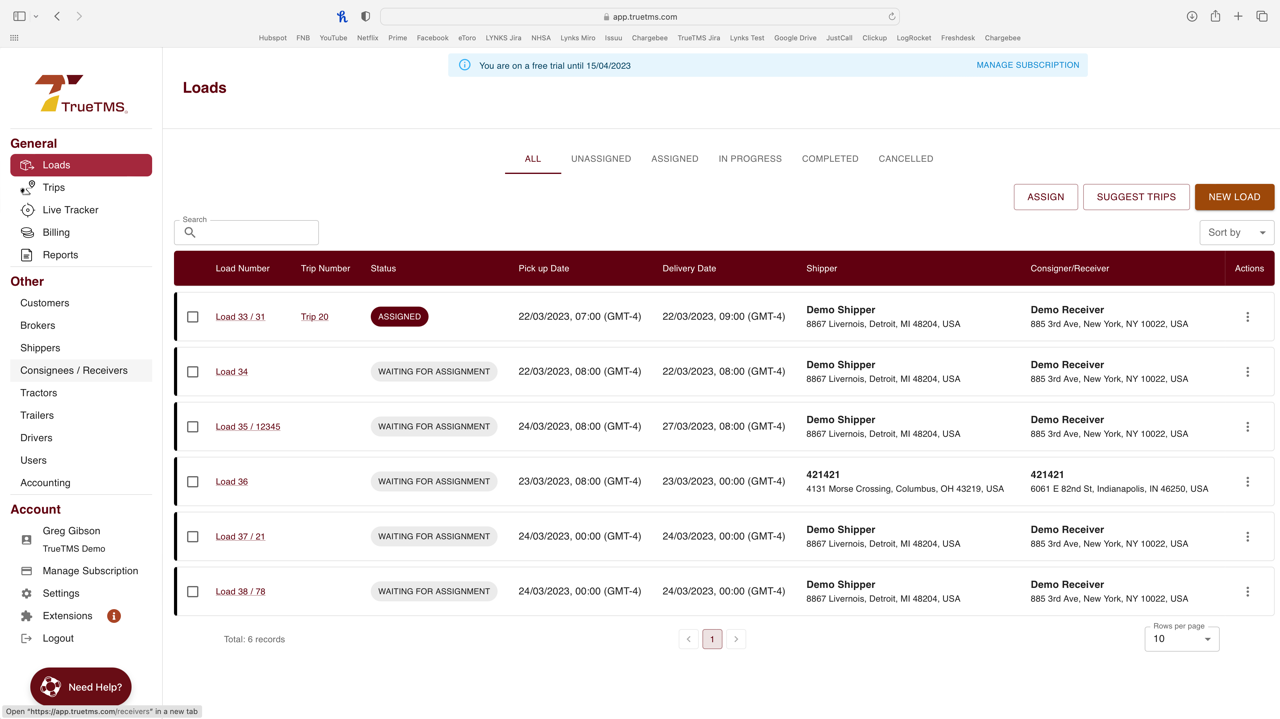
Task: Click the New Load button
Action: coord(1234,197)
